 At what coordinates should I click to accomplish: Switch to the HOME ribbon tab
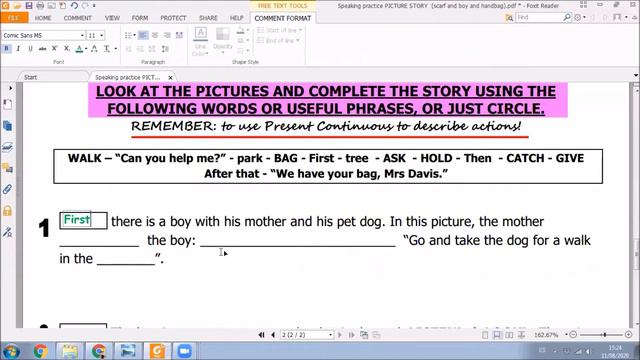click(x=43, y=18)
